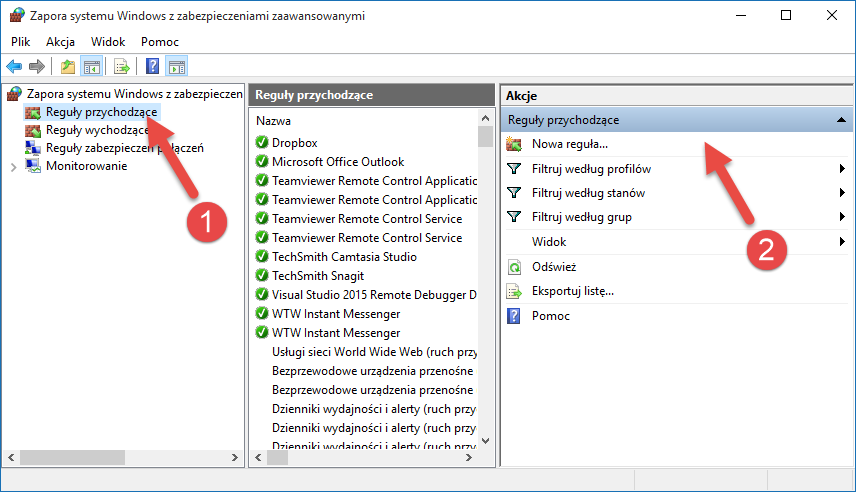Image resolution: width=856 pixels, height=492 pixels.
Task: Expand the Monitorowanie tree node
Action: [x=13, y=167]
